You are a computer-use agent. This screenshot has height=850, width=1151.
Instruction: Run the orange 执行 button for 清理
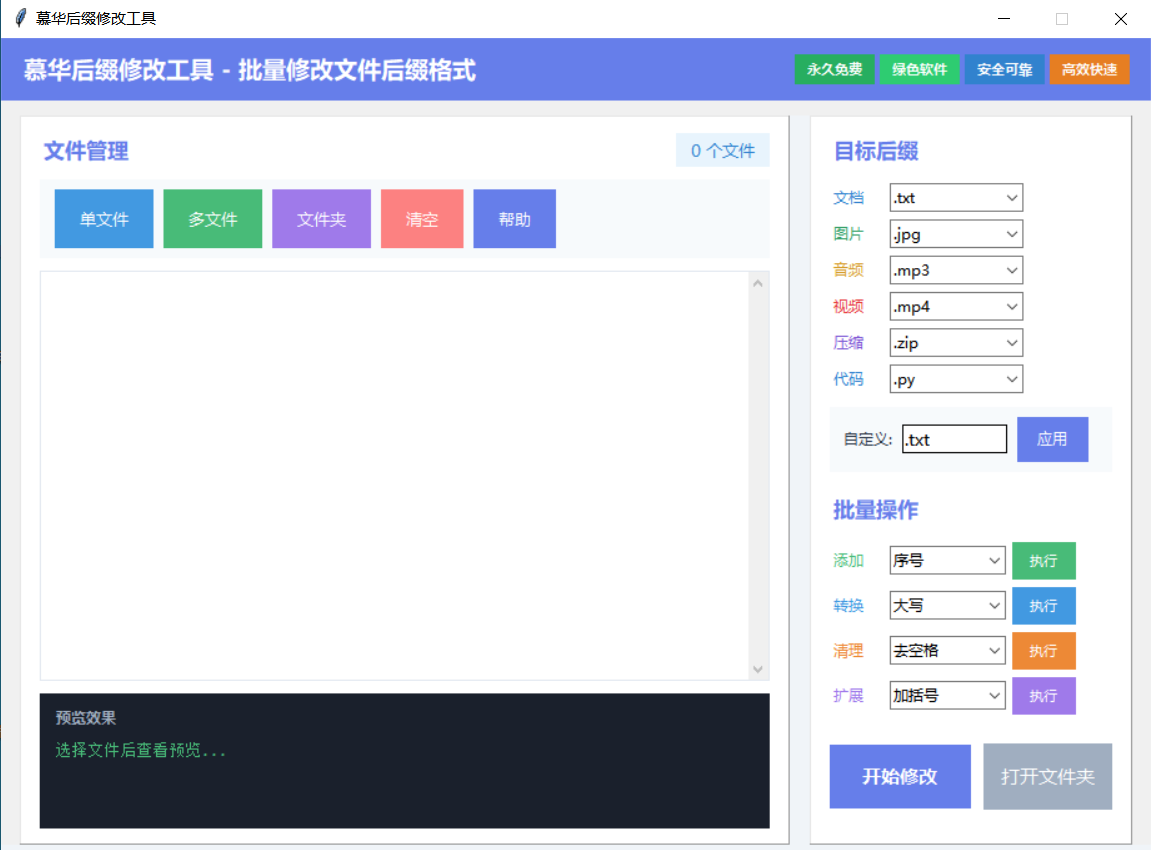coord(1043,650)
